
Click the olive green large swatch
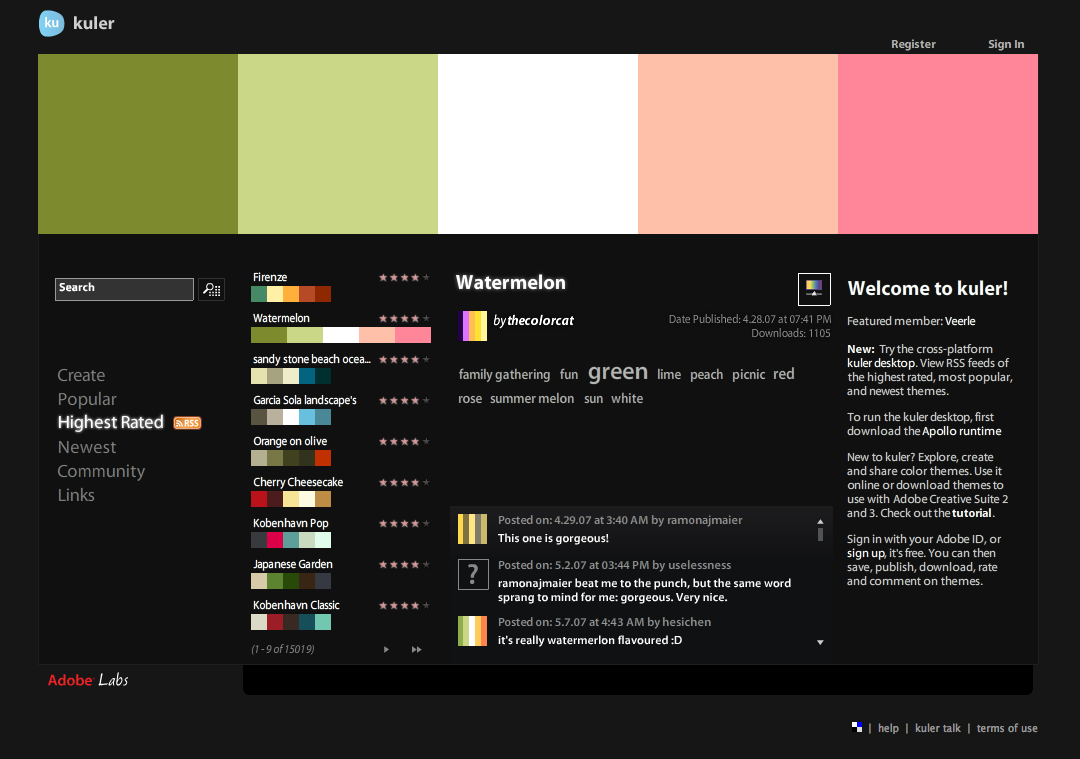pos(138,144)
